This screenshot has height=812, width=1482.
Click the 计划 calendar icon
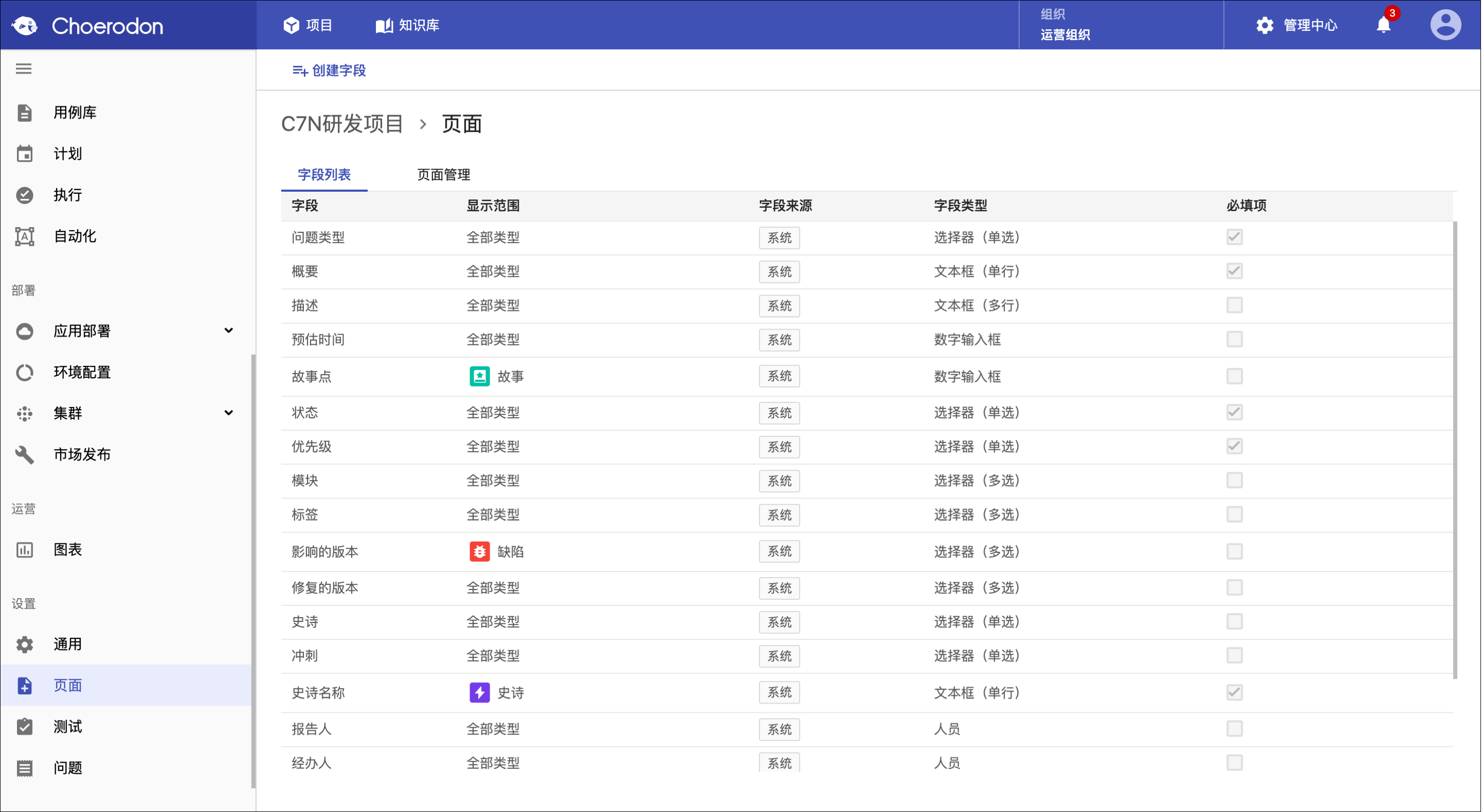(24, 154)
